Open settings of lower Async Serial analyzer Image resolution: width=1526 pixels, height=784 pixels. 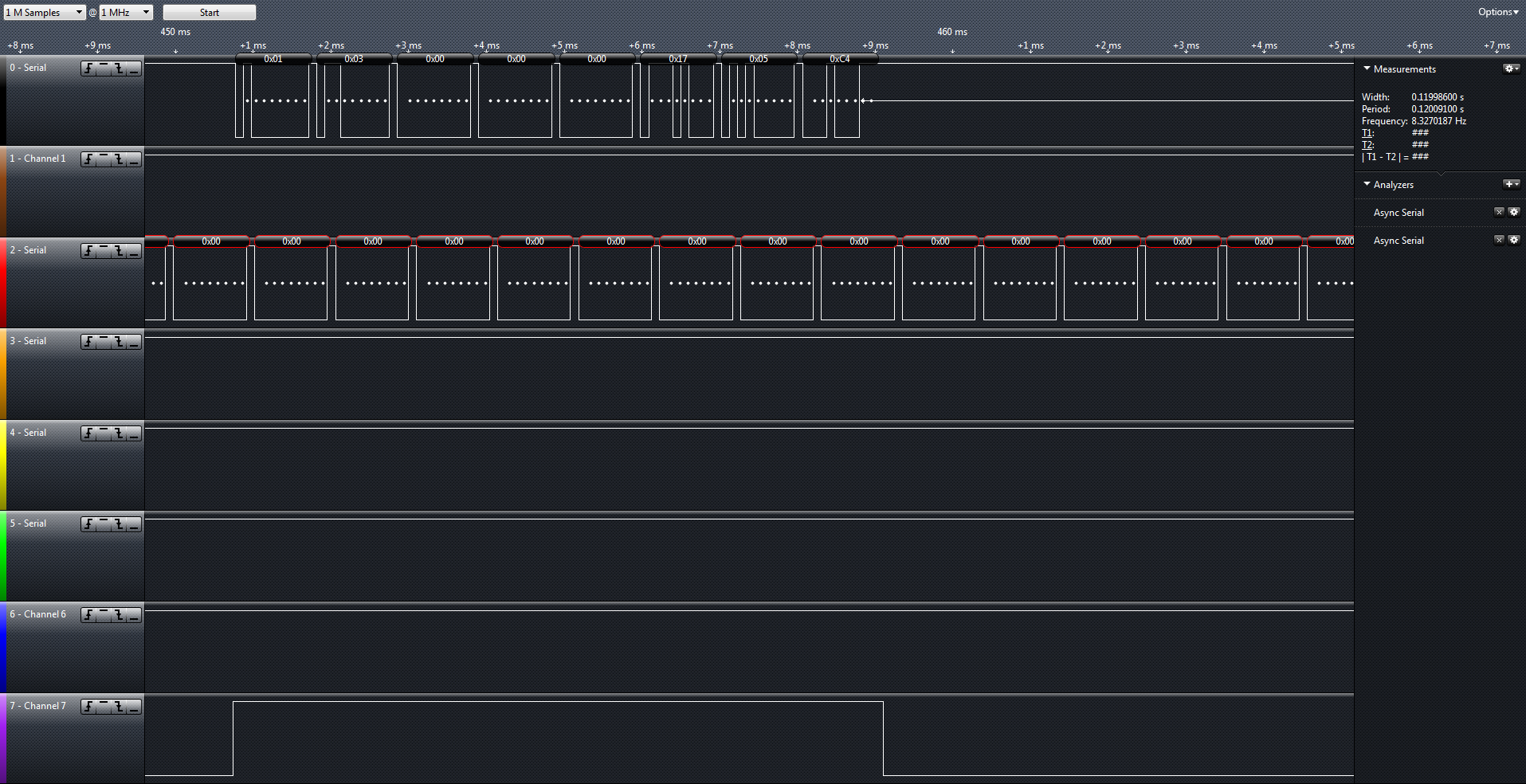pyautogui.click(x=1514, y=240)
